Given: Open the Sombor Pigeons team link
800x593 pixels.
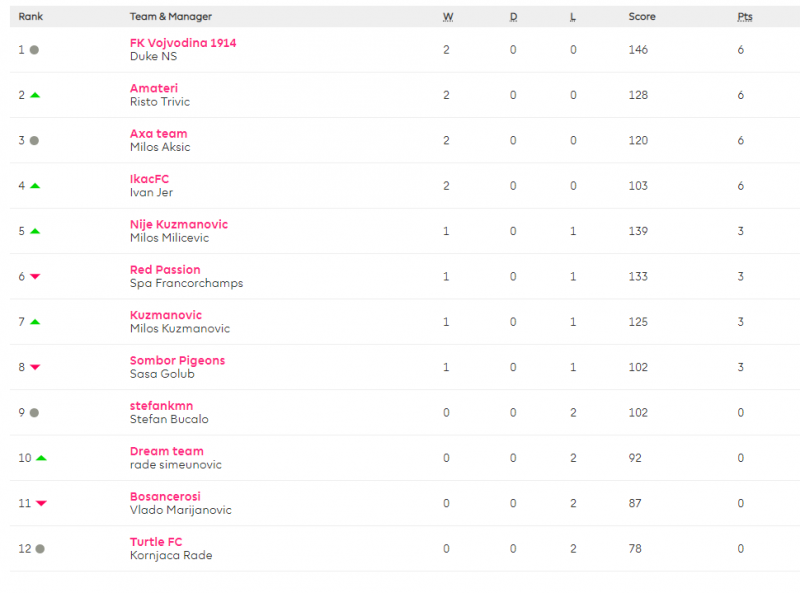Looking at the screenshot, I should [x=177, y=361].
